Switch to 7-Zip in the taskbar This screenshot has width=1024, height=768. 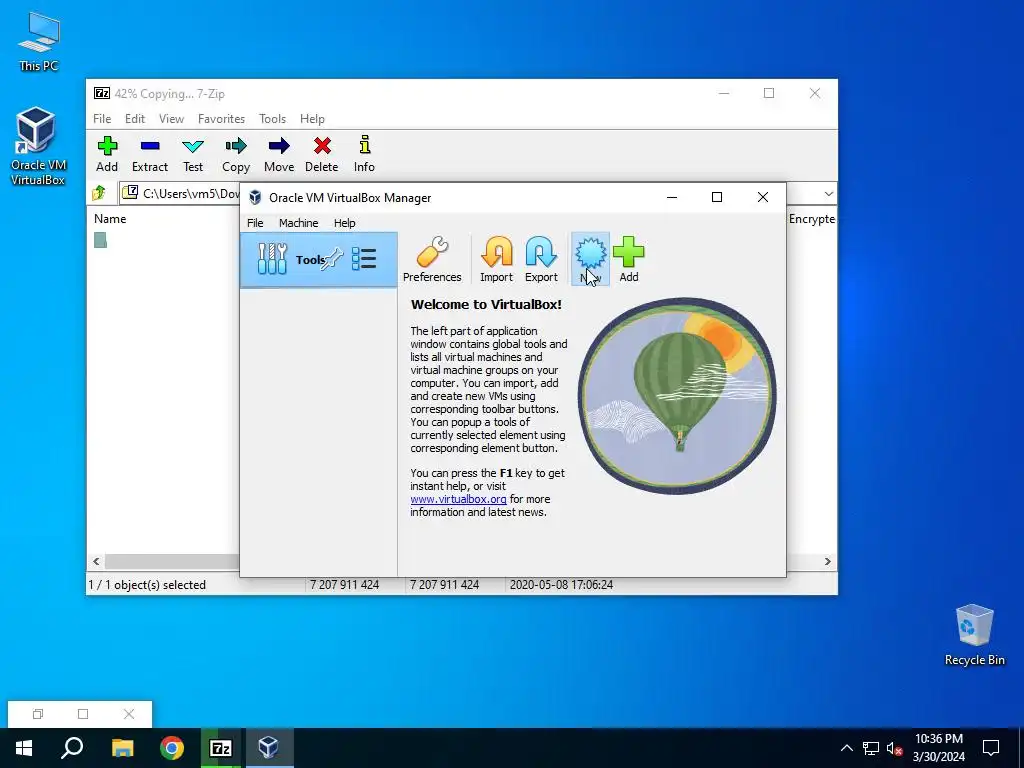pos(220,748)
